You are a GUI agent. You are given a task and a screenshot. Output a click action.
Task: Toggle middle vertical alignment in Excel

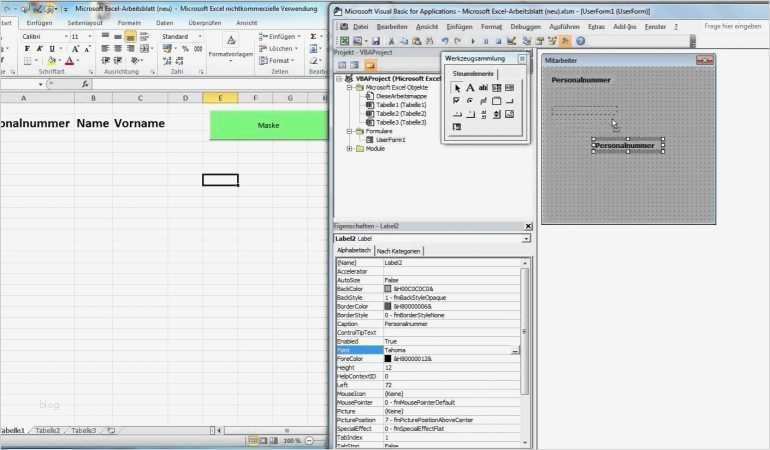click(x=118, y=36)
